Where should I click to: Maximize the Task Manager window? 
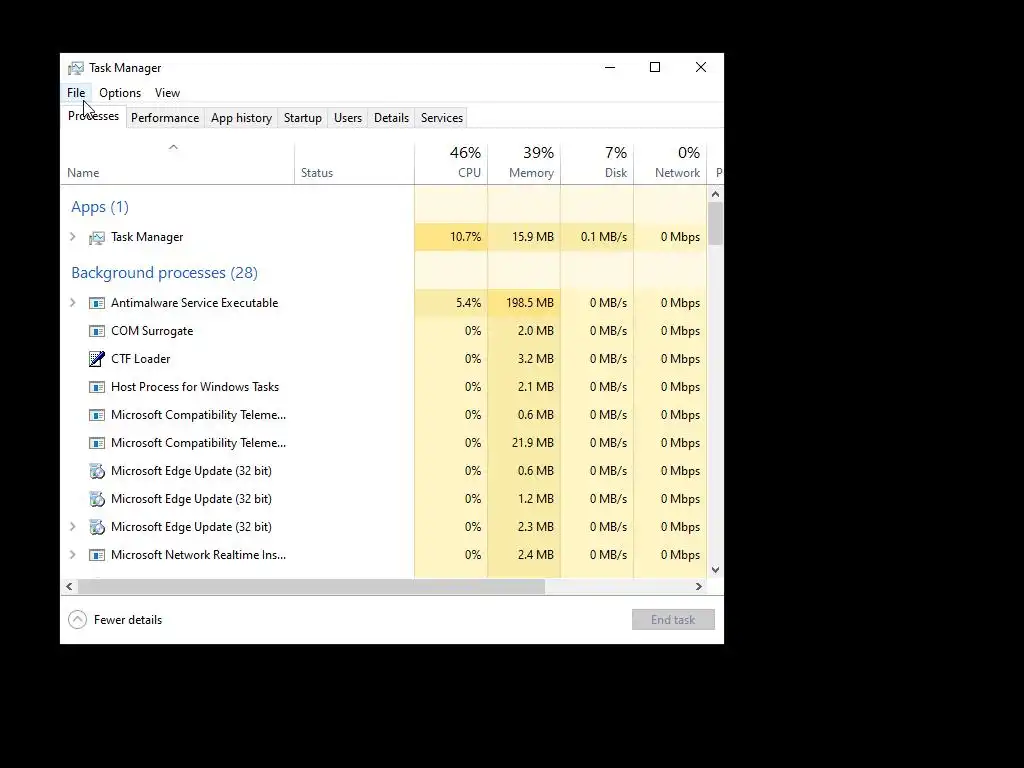point(655,67)
